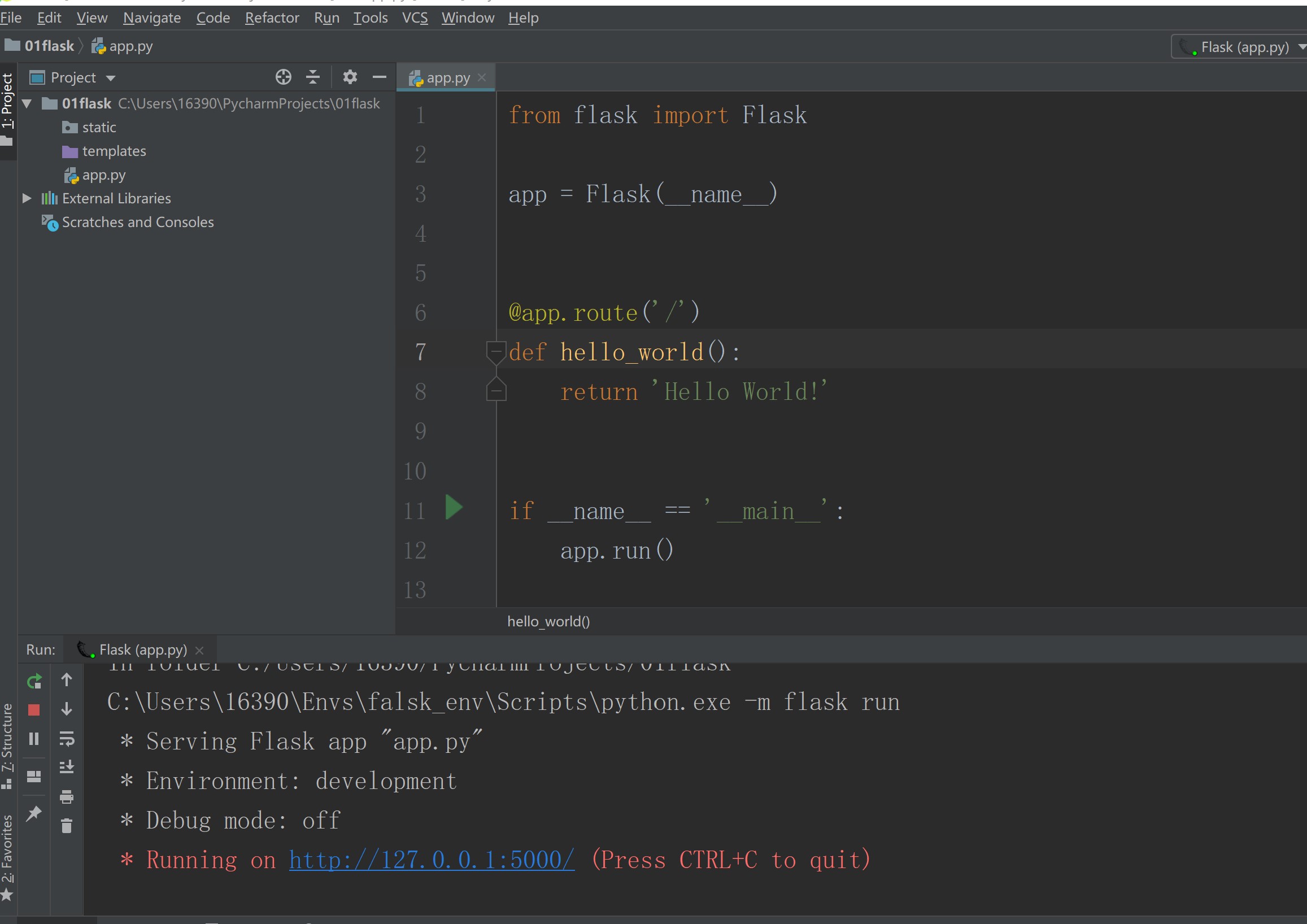1307x924 pixels.
Task: Collapse the 01flask project root
Action: pos(27,103)
